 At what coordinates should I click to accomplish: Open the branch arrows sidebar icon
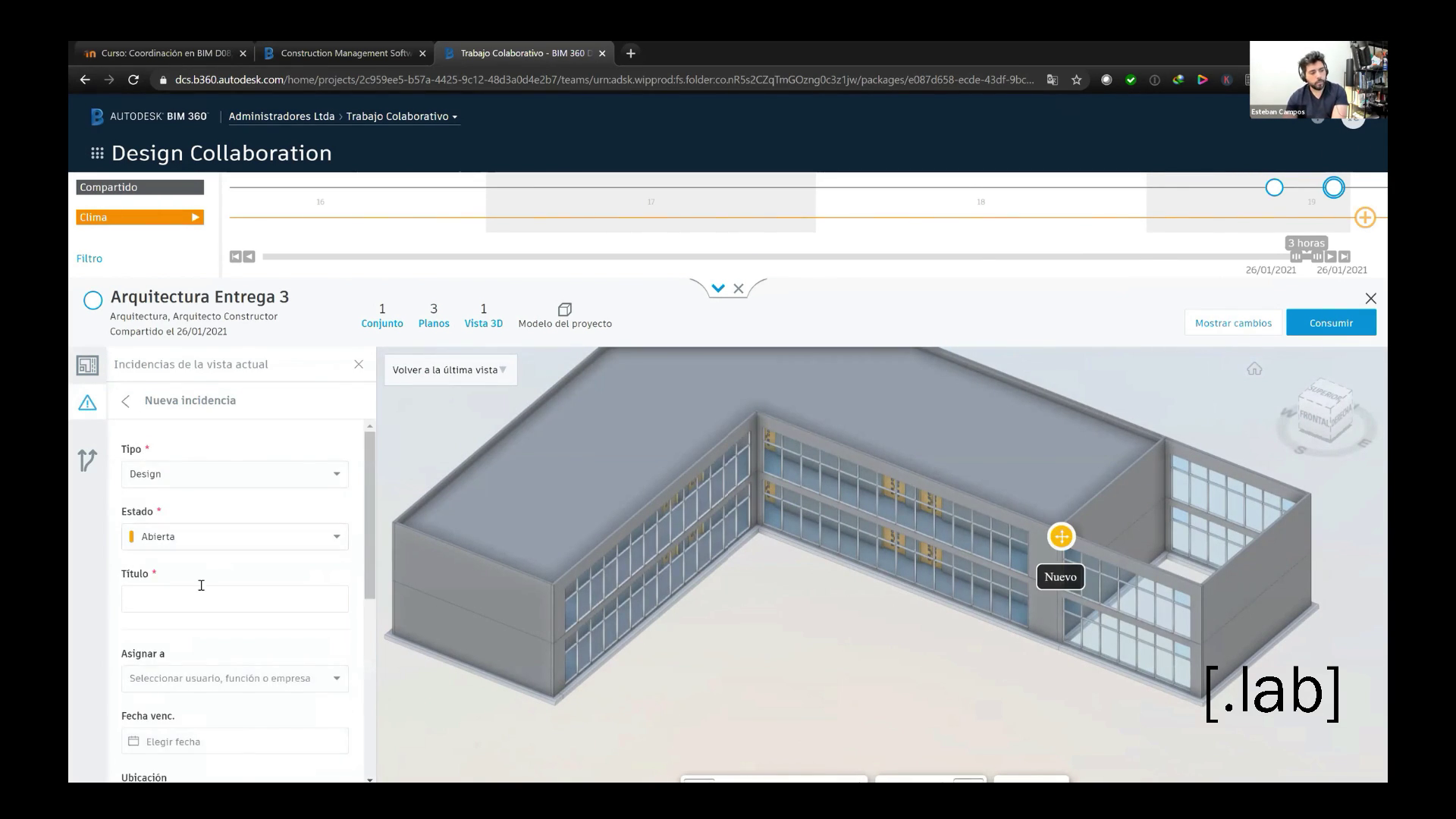click(87, 460)
